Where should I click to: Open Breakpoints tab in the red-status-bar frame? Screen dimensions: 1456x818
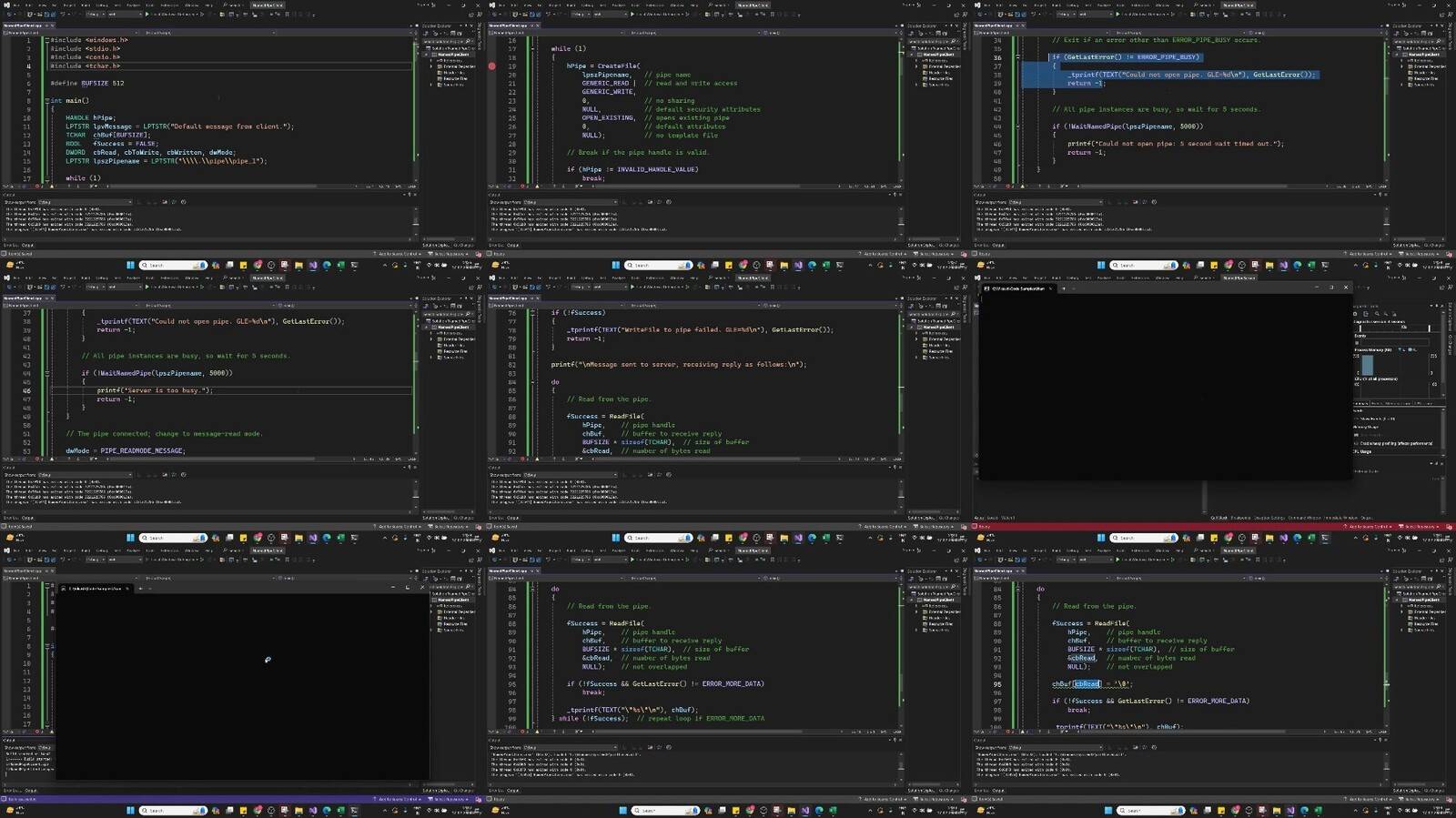click(1241, 518)
